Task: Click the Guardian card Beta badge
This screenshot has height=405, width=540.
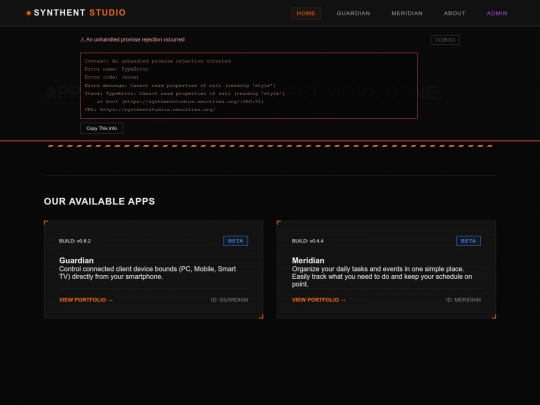Action: [x=236, y=241]
